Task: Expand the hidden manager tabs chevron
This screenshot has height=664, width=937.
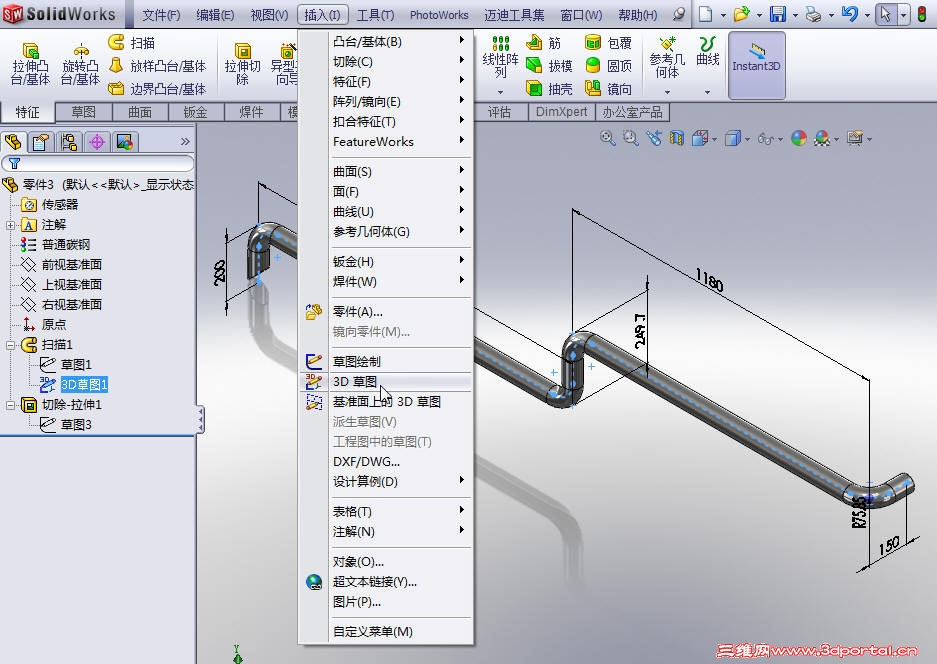Action: tap(185, 142)
